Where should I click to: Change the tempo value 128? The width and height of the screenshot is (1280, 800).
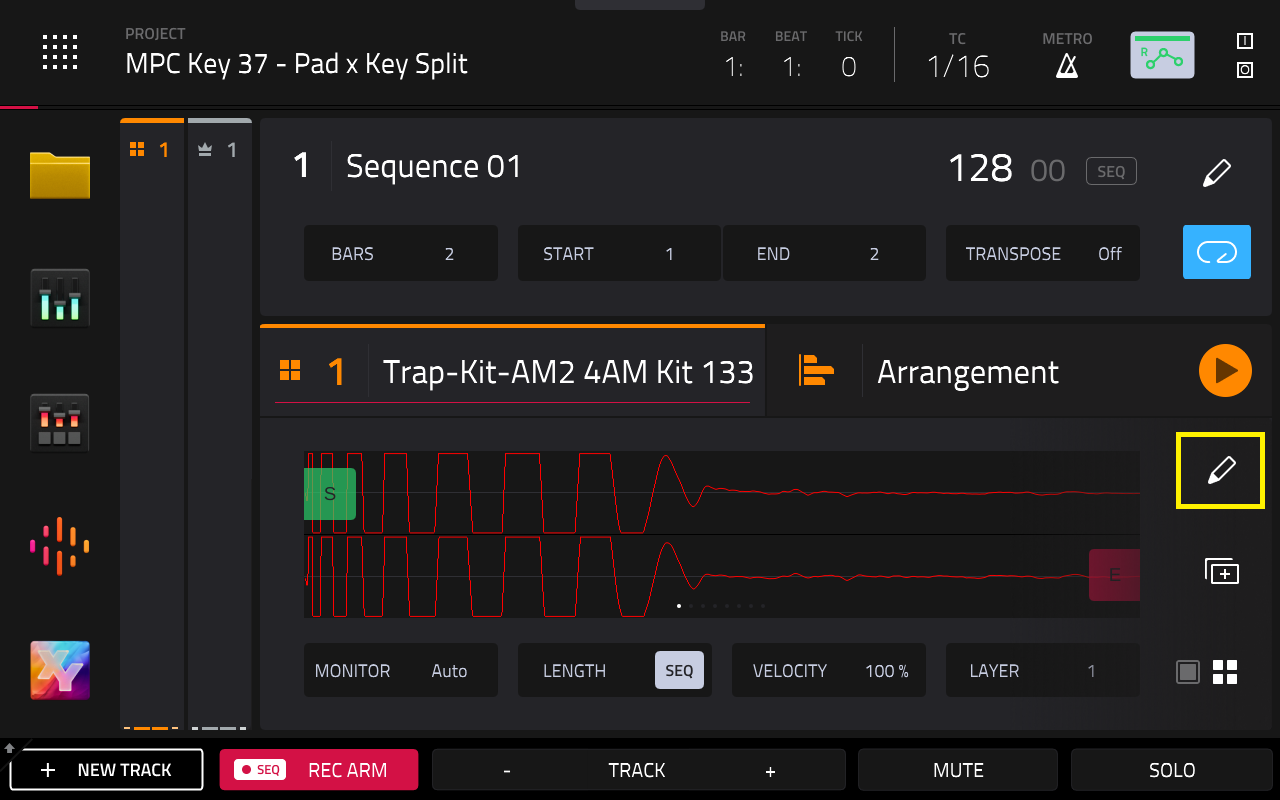tap(980, 168)
